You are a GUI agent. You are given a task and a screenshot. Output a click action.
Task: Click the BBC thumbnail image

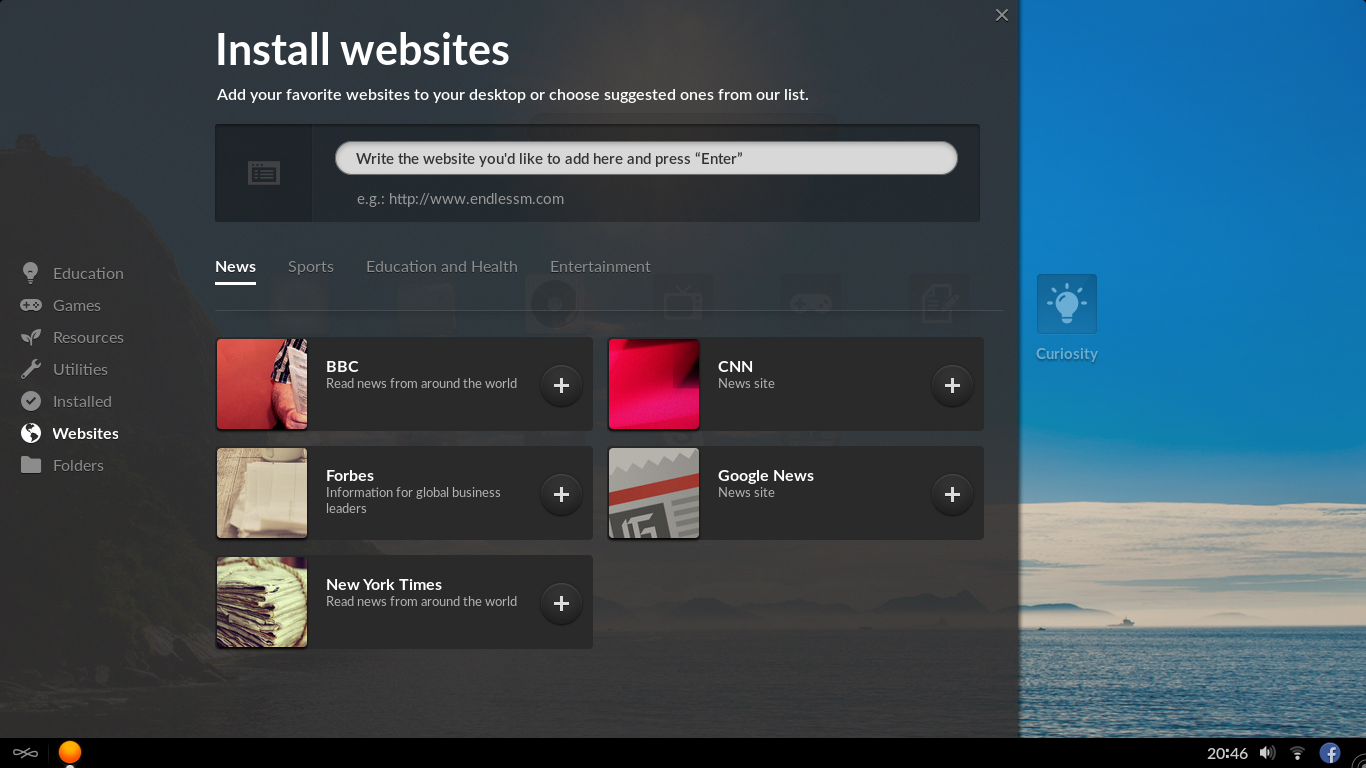tap(262, 384)
